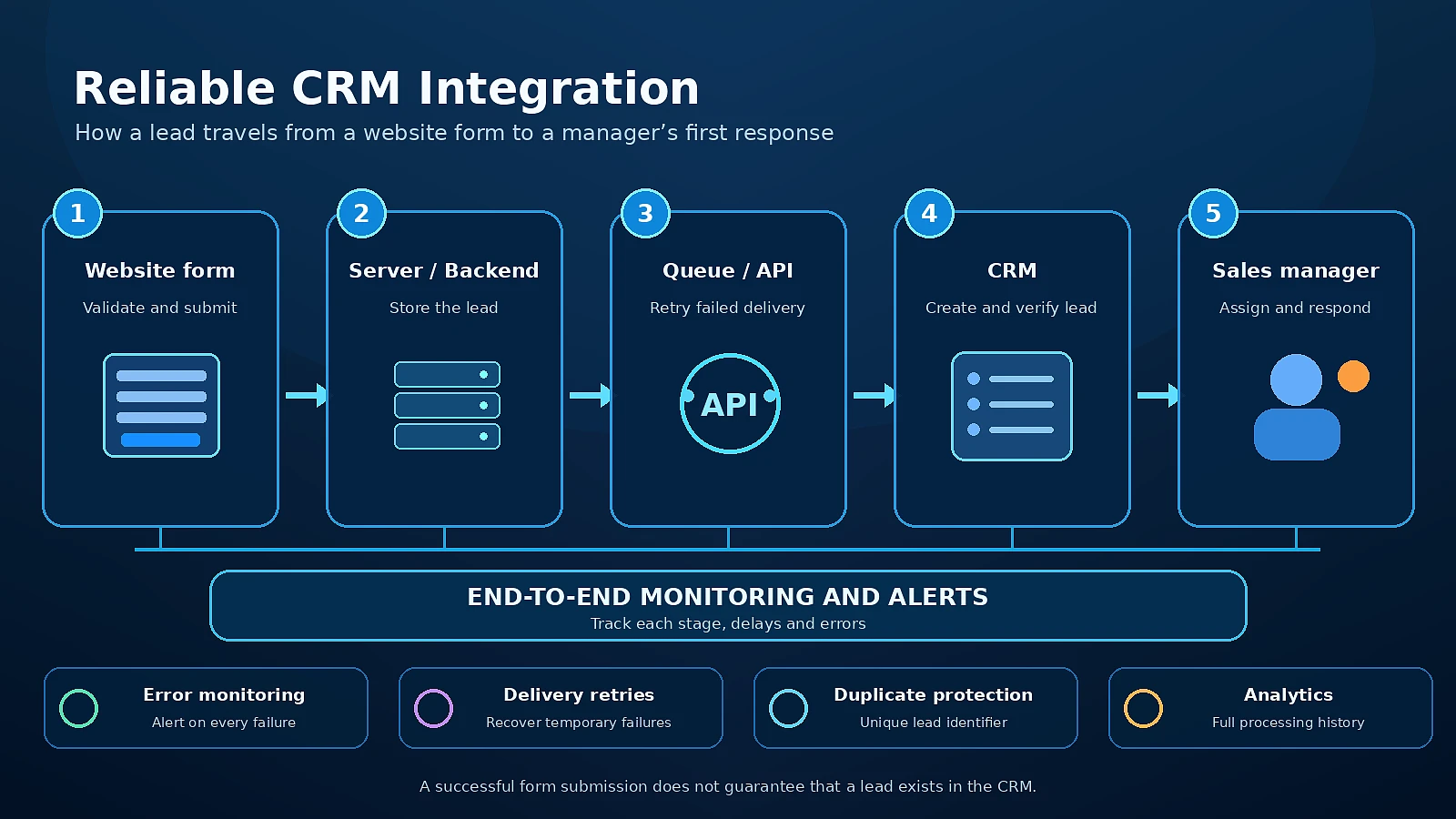Viewport: 1456px width, 819px height.
Task: Select the "Website form" heading
Action: (160, 270)
